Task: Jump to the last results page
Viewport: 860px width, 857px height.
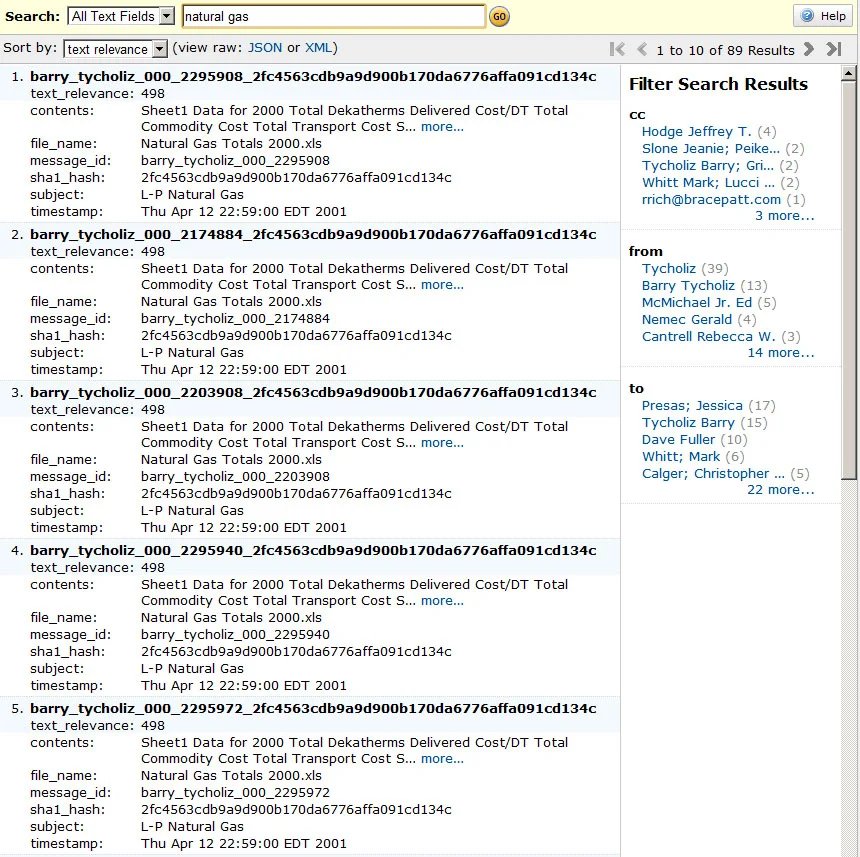Action: coord(836,48)
